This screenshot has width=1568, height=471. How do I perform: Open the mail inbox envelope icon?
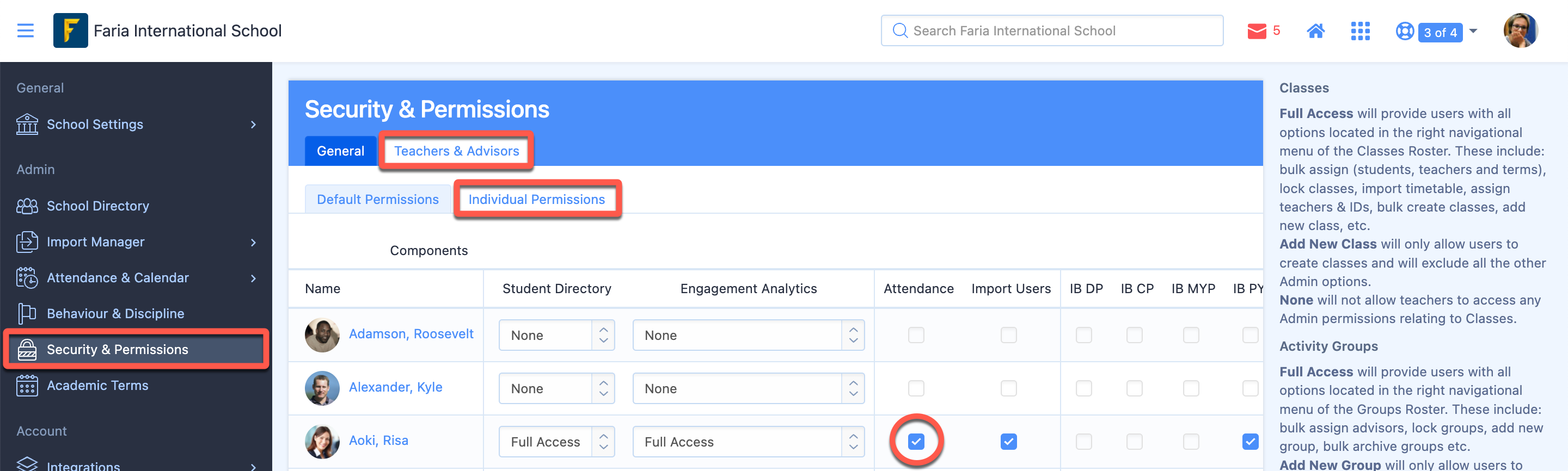[1257, 31]
